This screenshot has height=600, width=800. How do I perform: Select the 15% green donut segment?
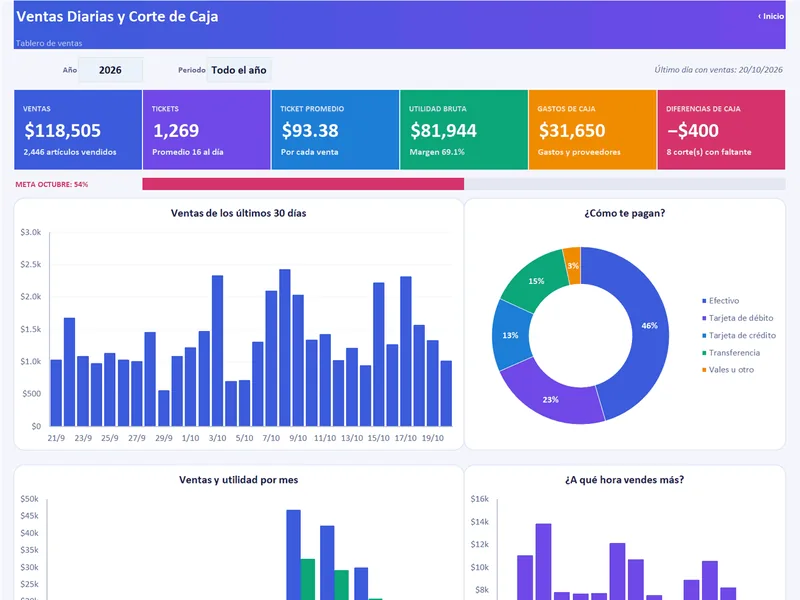536,281
